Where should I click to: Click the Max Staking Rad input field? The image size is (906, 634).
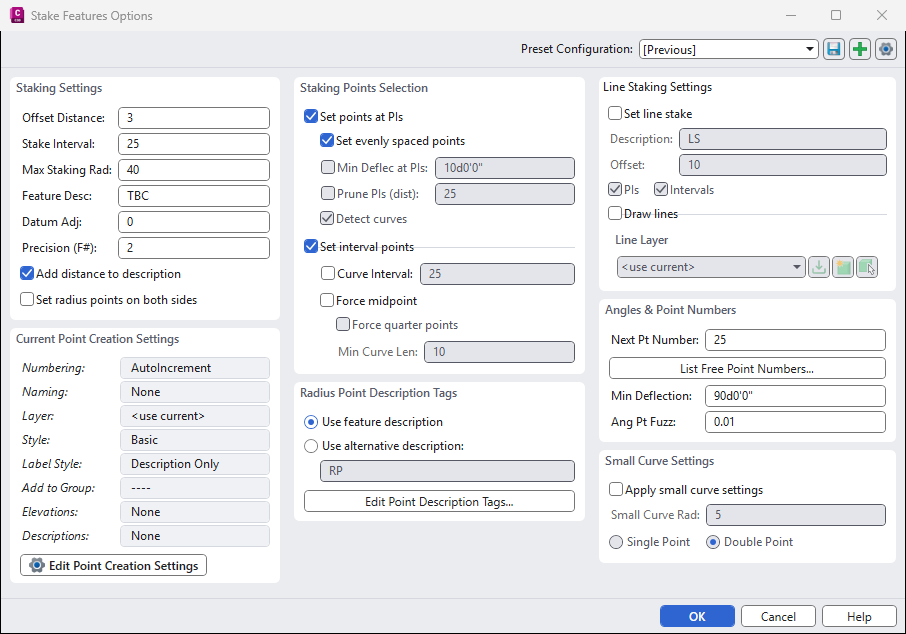(x=194, y=170)
